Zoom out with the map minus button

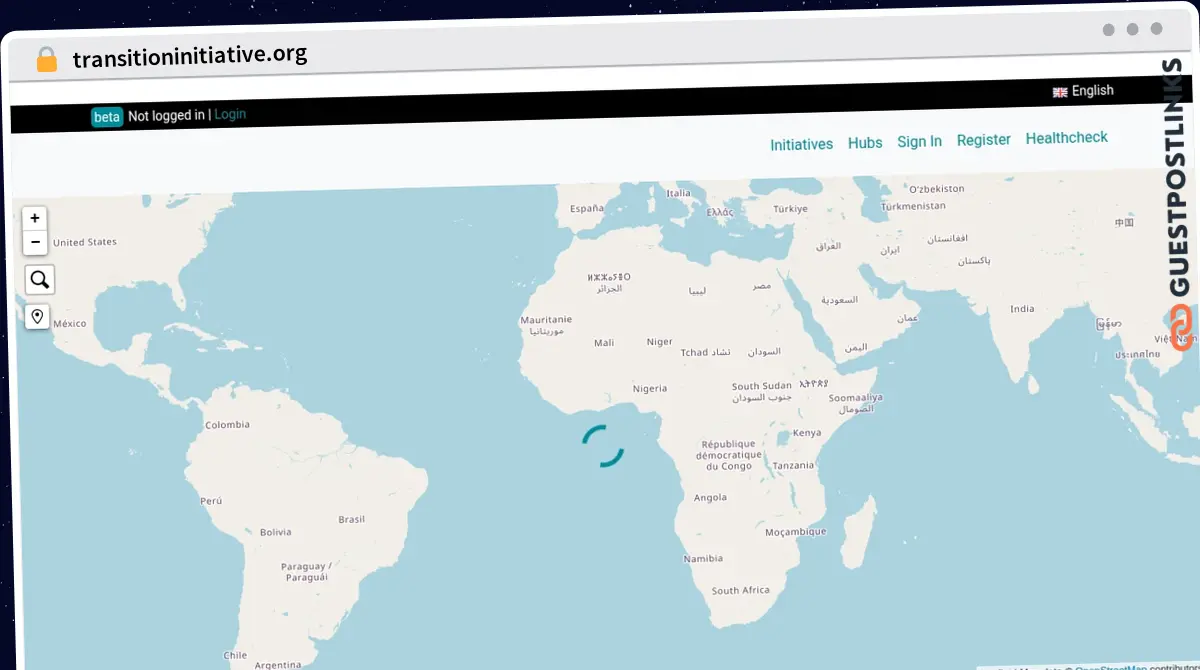[35, 242]
